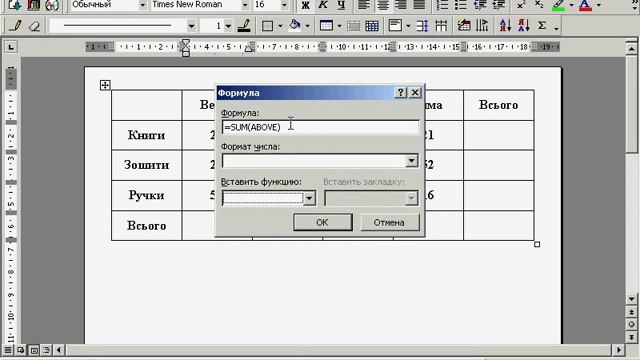Click the dialog help (?) button

pyautogui.click(x=400, y=93)
